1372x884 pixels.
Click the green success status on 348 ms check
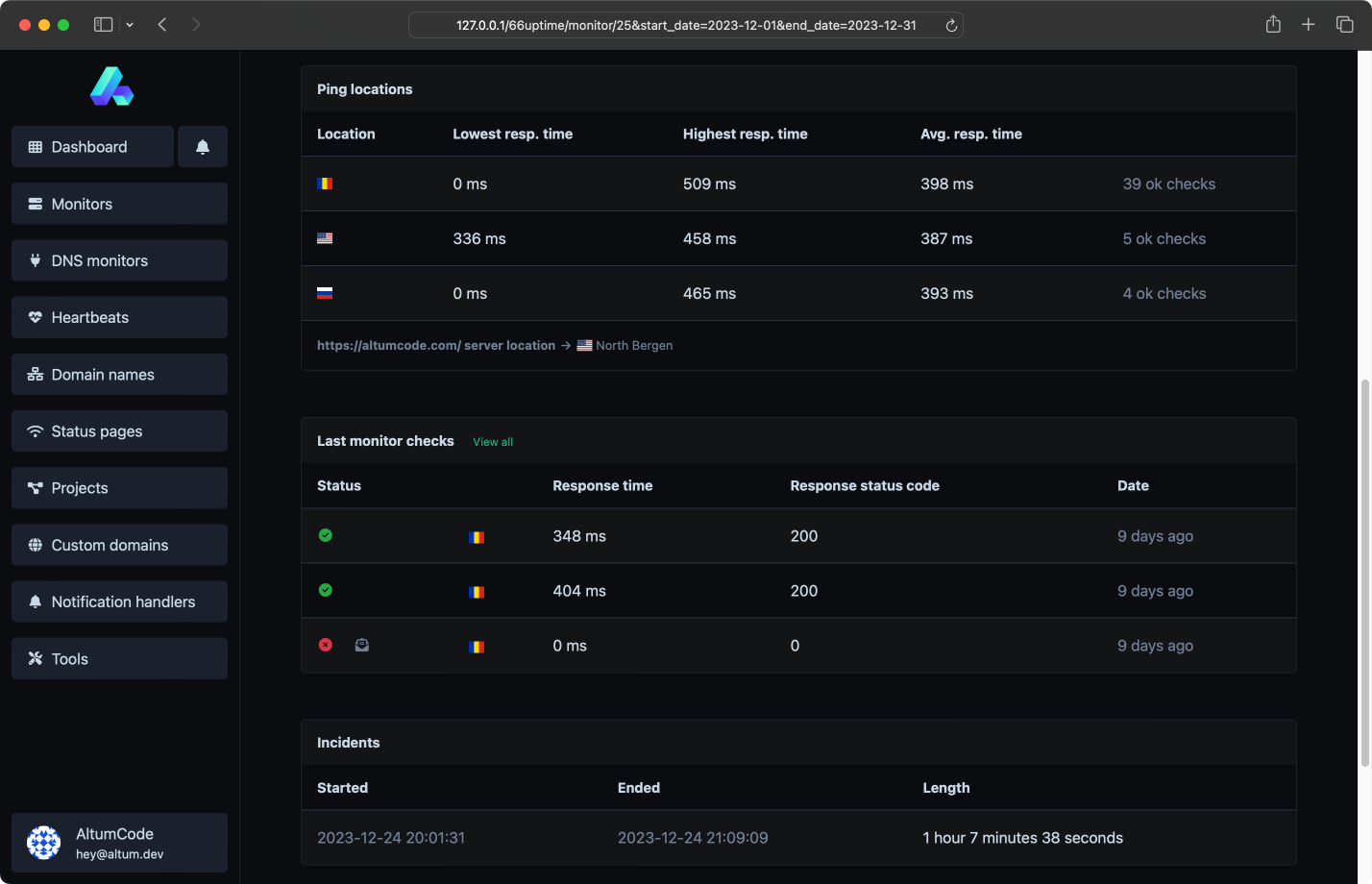pos(325,535)
